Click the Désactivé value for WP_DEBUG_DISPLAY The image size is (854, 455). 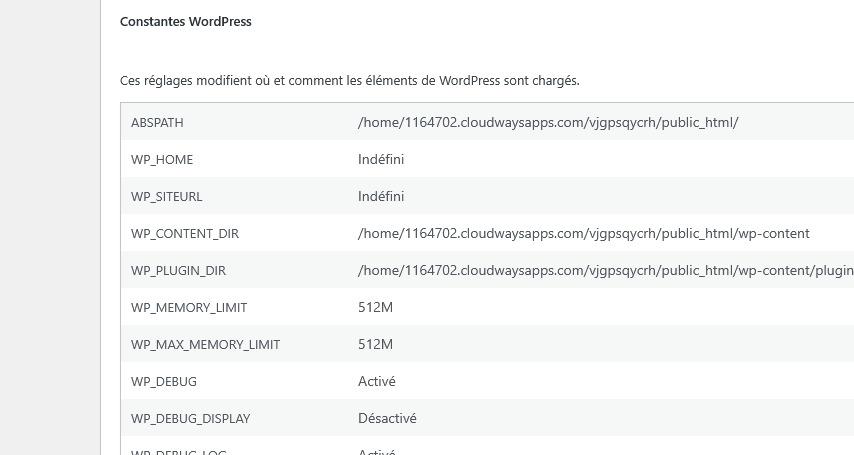click(x=387, y=419)
